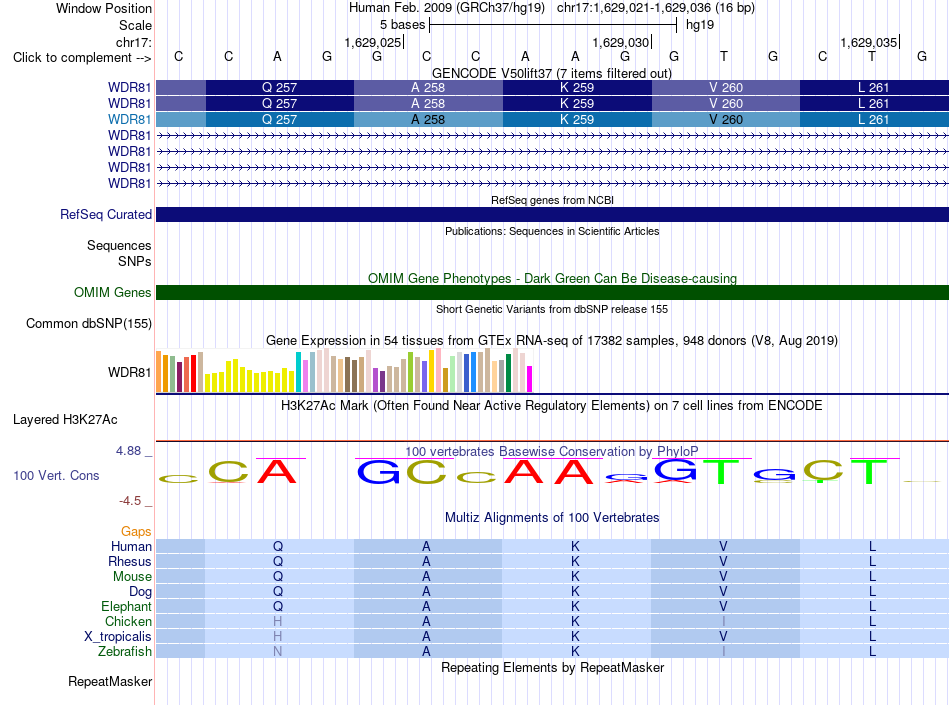Select the light blue WDR81 transcript label

point(129,119)
